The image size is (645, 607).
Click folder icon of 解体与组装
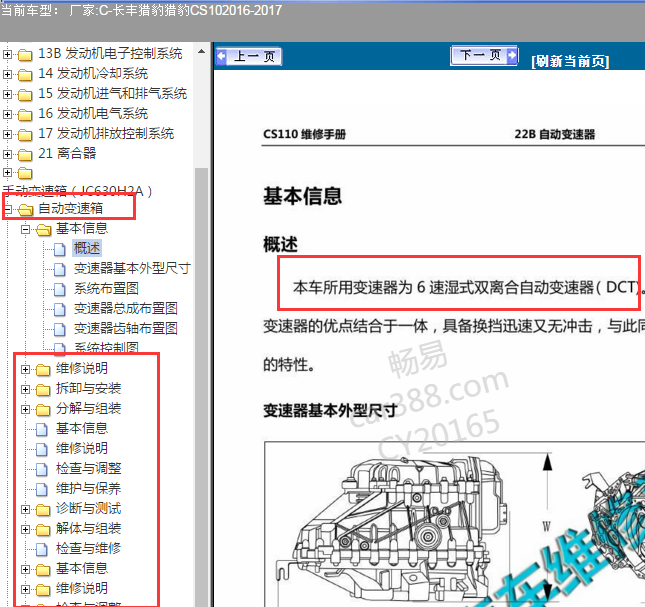click(x=43, y=530)
